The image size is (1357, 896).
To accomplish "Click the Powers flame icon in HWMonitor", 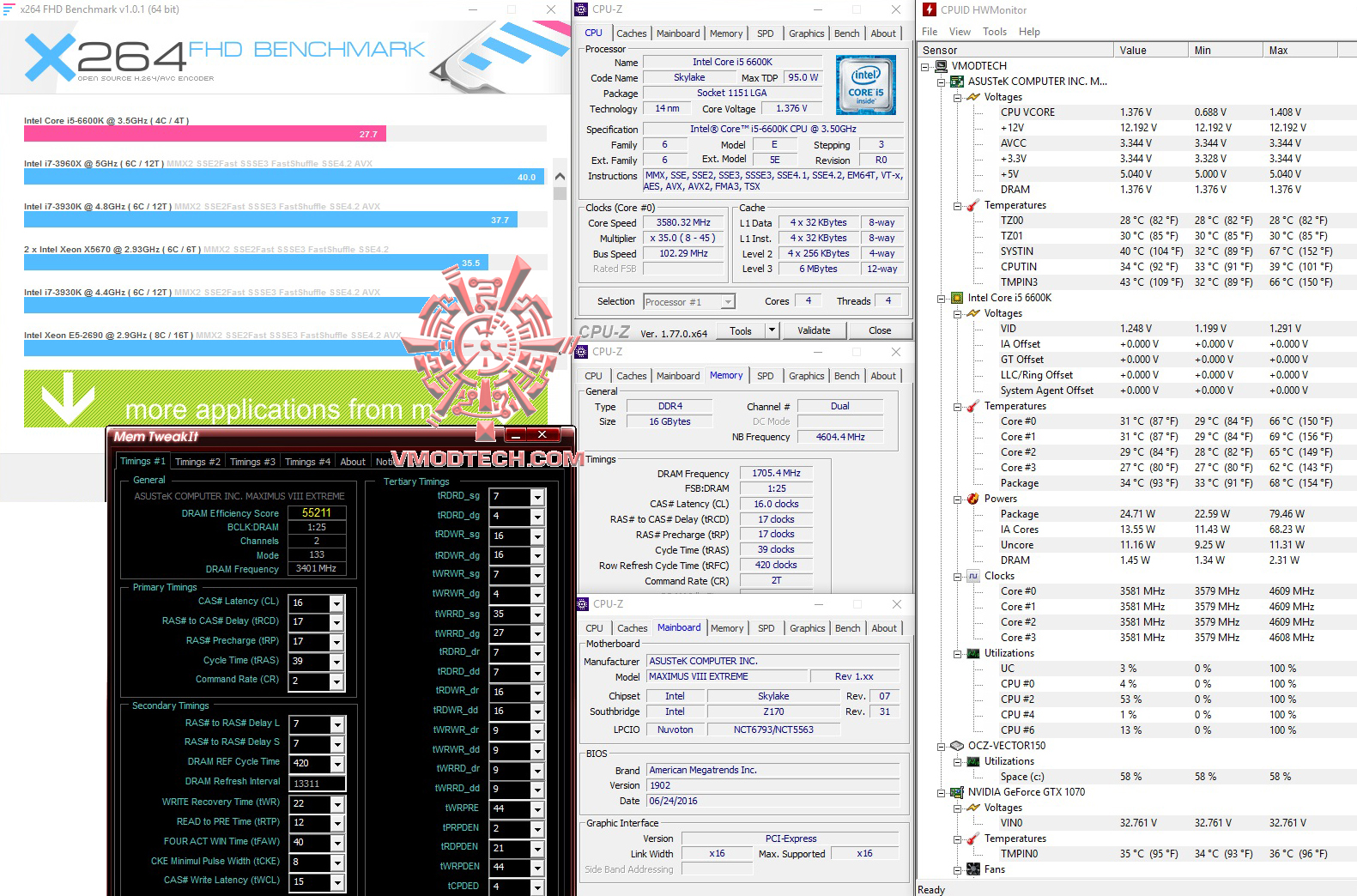I will [x=973, y=499].
